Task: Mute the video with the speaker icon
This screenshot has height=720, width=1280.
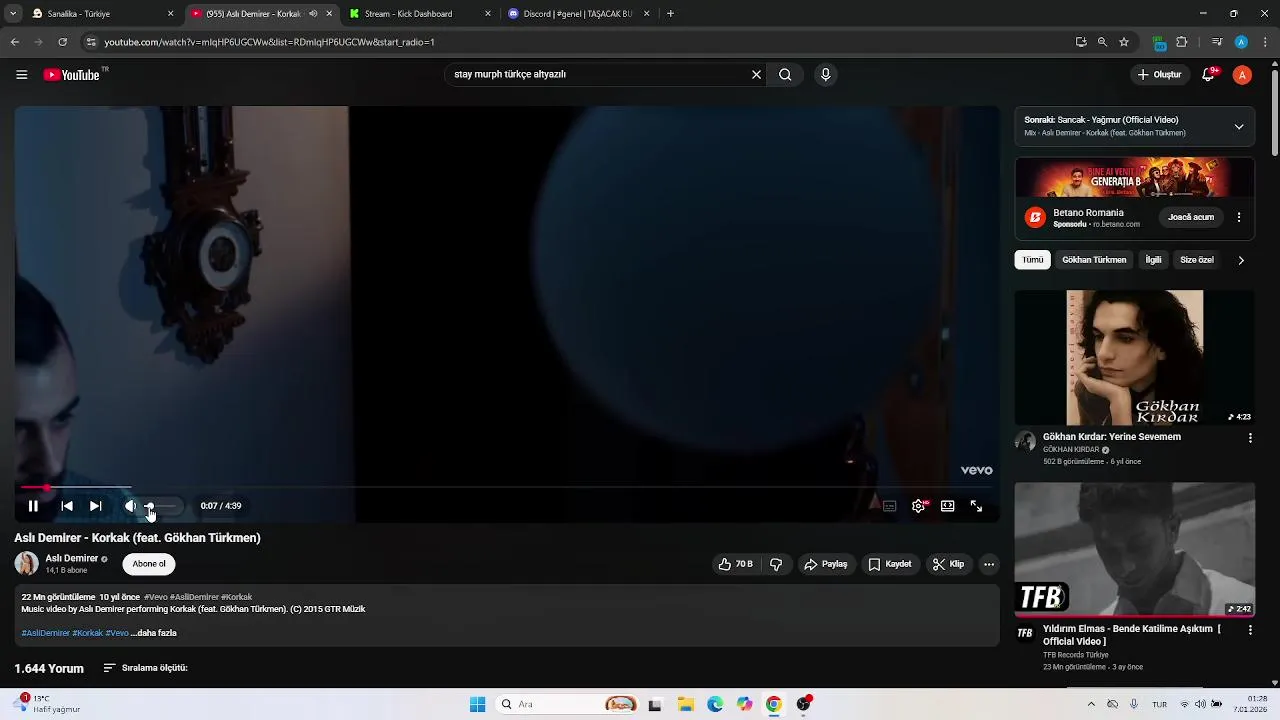Action: (130, 506)
